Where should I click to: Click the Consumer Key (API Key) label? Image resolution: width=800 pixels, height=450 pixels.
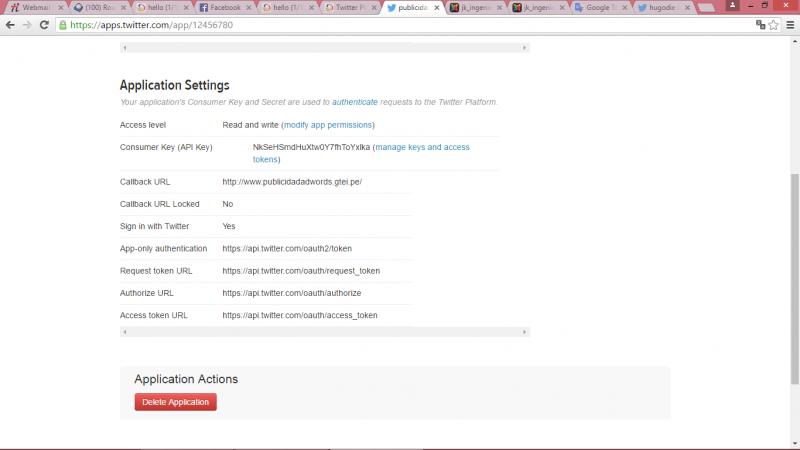[x=166, y=147]
